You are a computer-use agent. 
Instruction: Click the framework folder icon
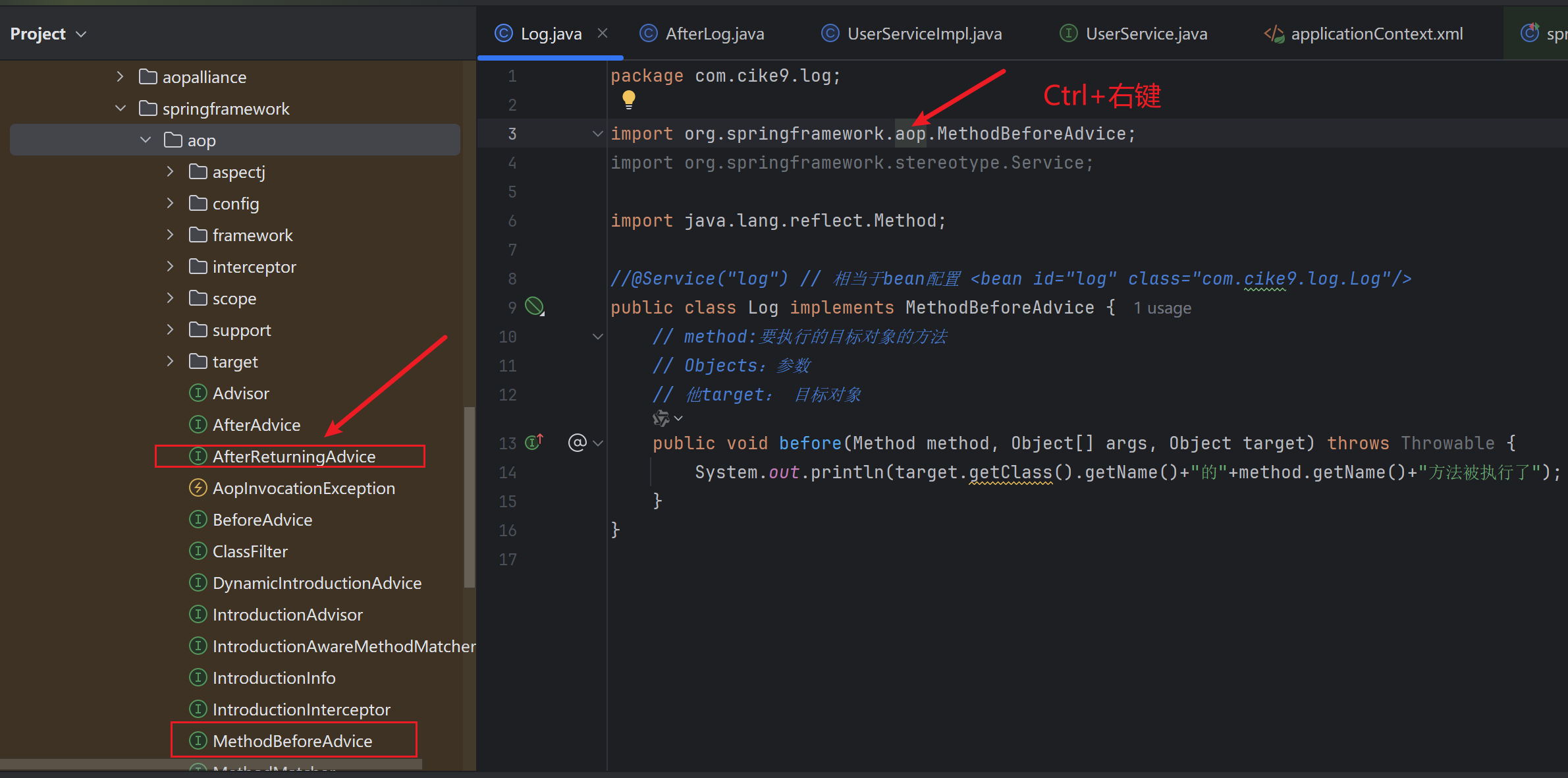coord(198,235)
